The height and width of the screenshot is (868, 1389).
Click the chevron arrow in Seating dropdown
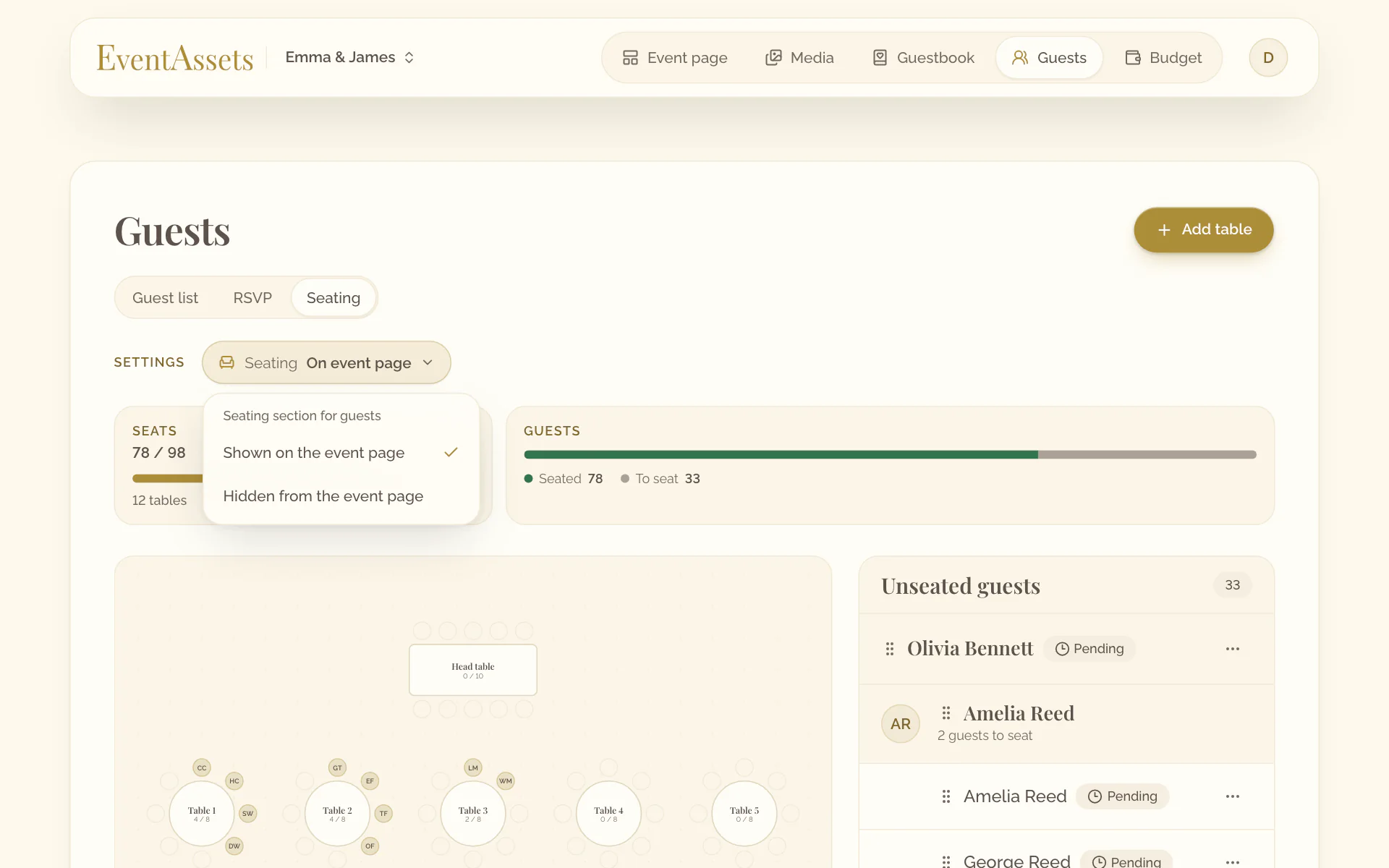(428, 362)
